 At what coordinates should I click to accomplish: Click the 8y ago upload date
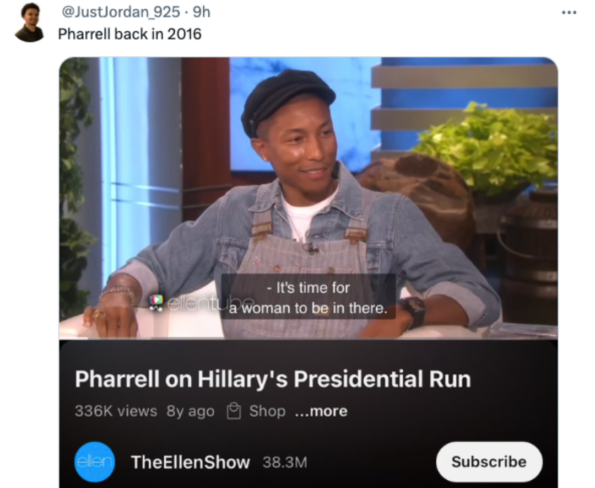(x=190, y=411)
